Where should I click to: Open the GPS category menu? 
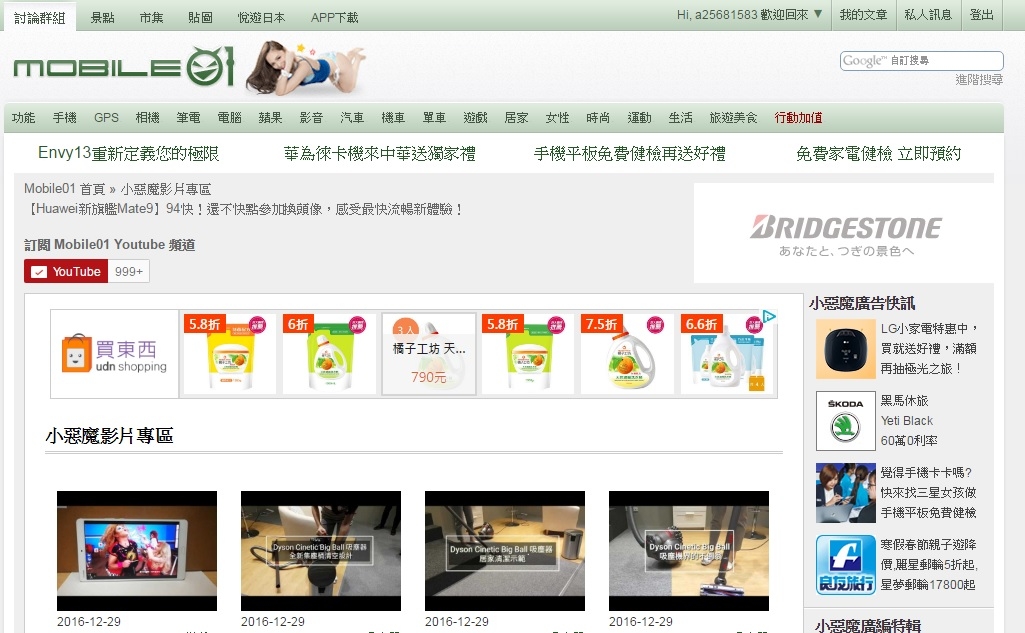pyautogui.click(x=106, y=118)
